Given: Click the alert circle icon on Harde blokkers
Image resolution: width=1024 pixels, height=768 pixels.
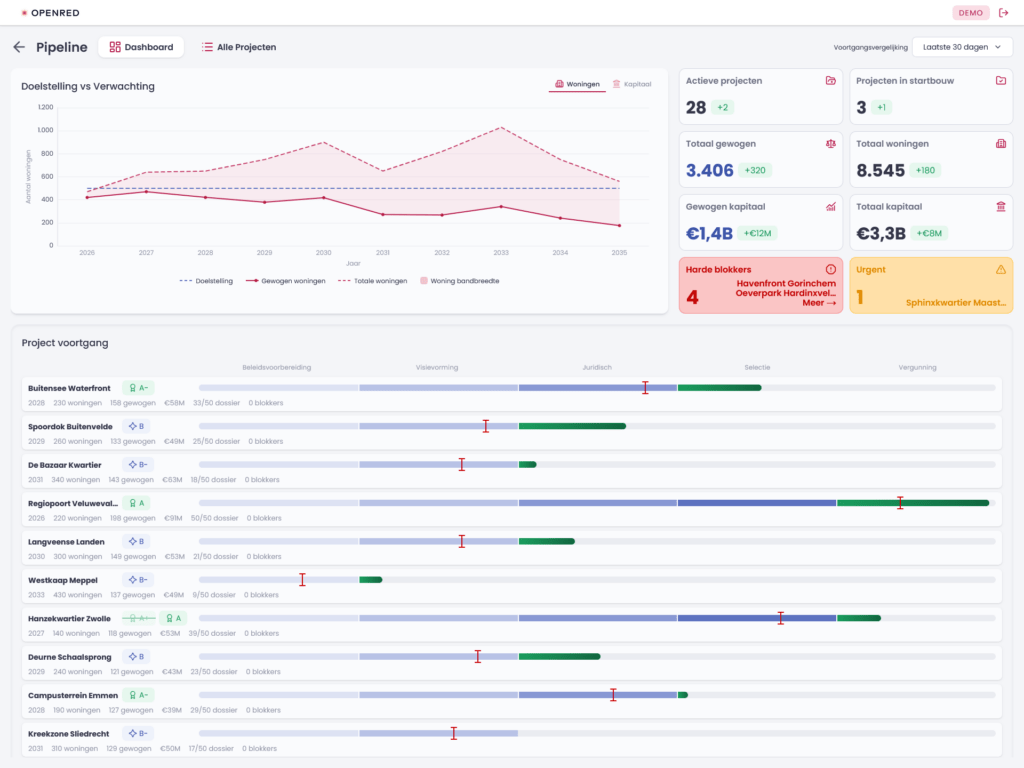Looking at the screenshot, I should point(831,269).
